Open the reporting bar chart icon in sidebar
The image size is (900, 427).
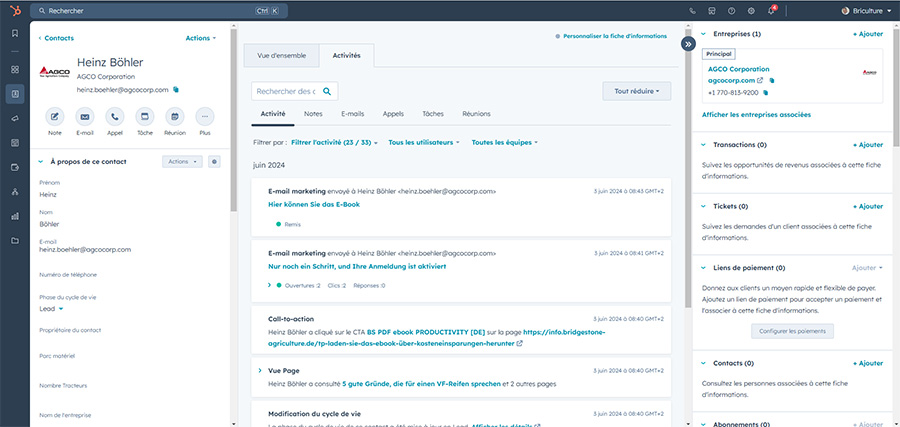tap(15, 216)
